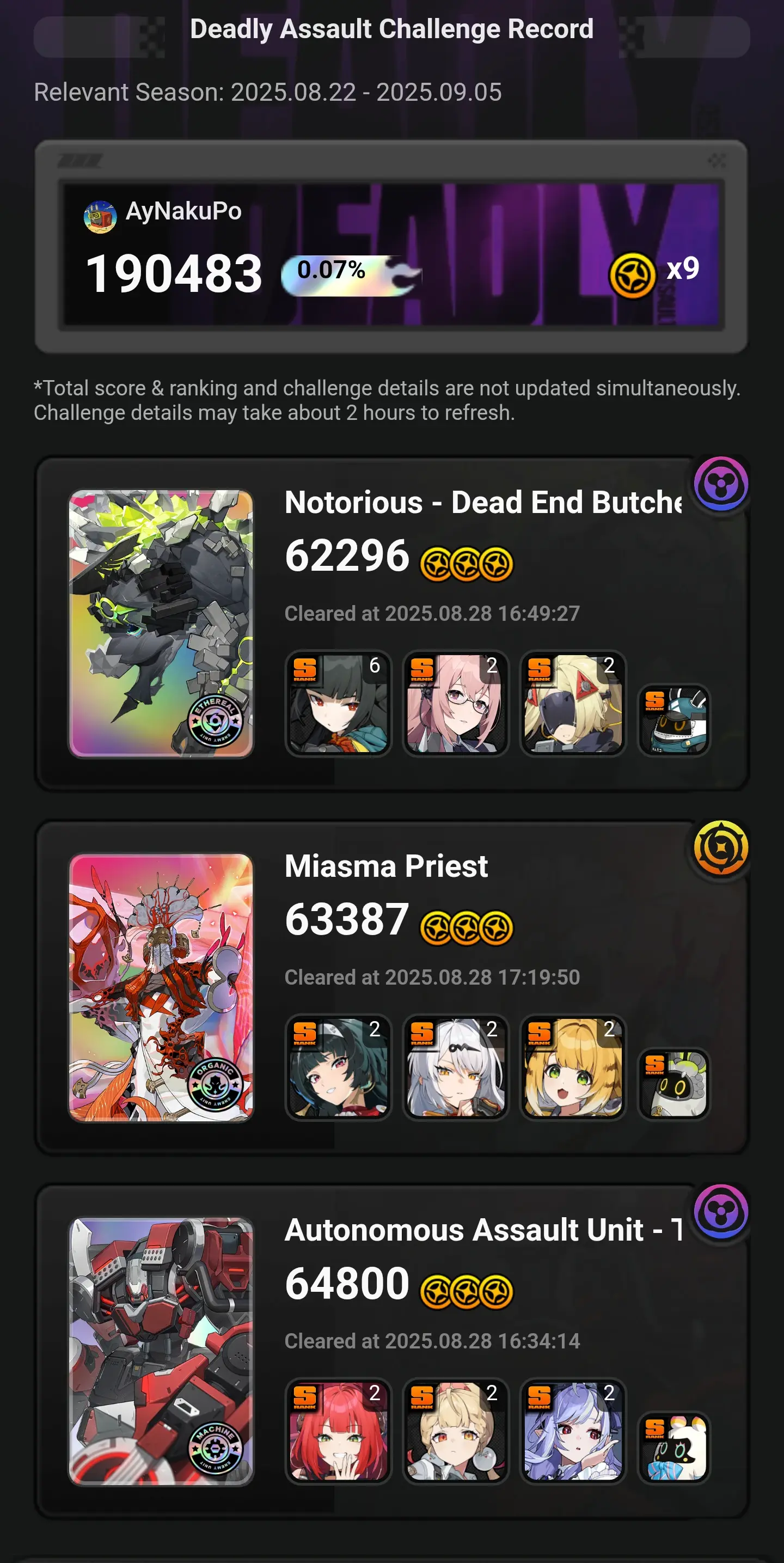Tap the Notorious - Dead End Butcher title
The height and width of the screenshot is (1563, 784).
[483, 502]
